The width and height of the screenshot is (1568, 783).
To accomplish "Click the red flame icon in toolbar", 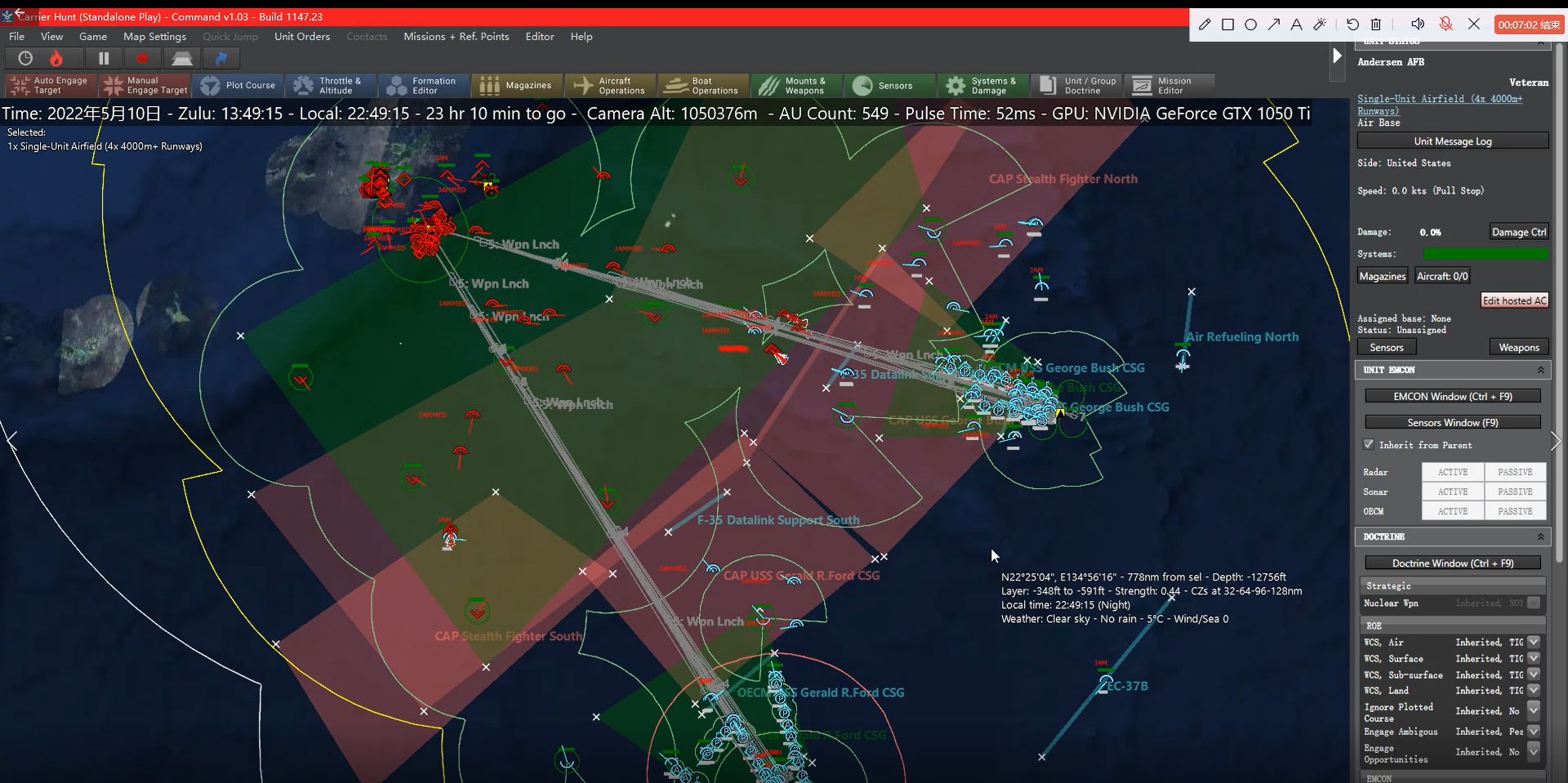I will (56, 58).
